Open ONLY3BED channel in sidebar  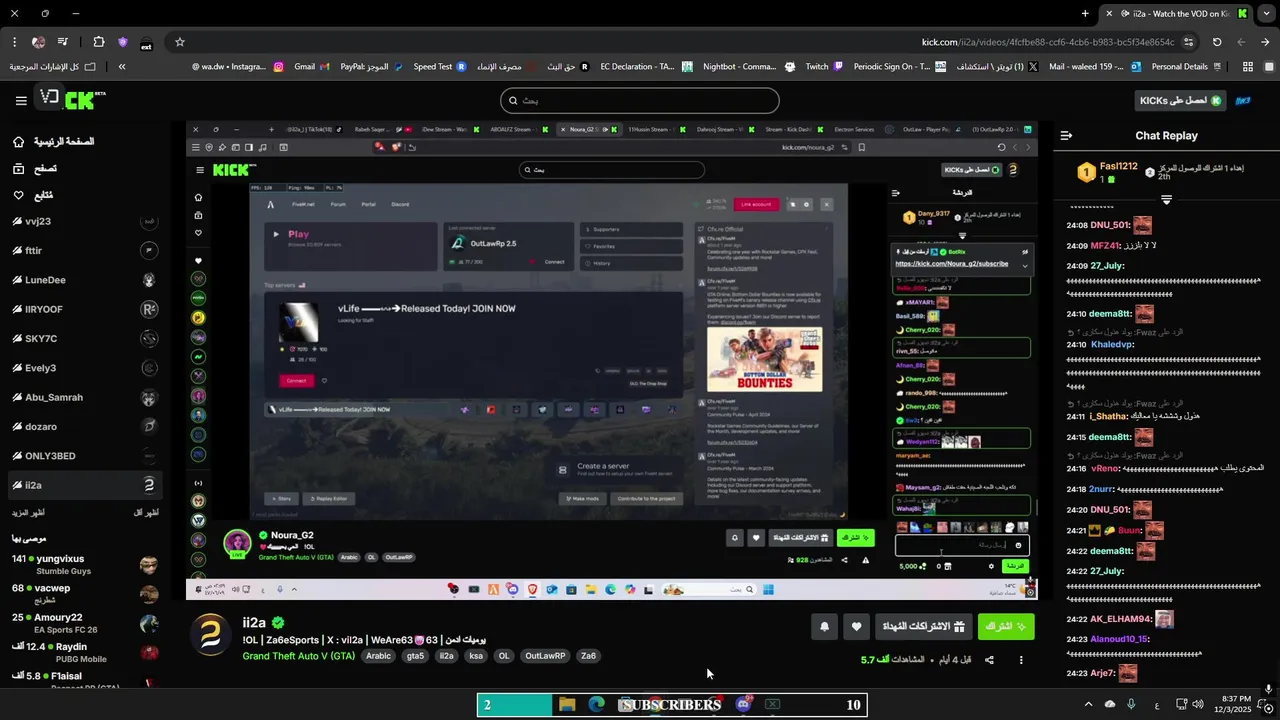point(84,456)
